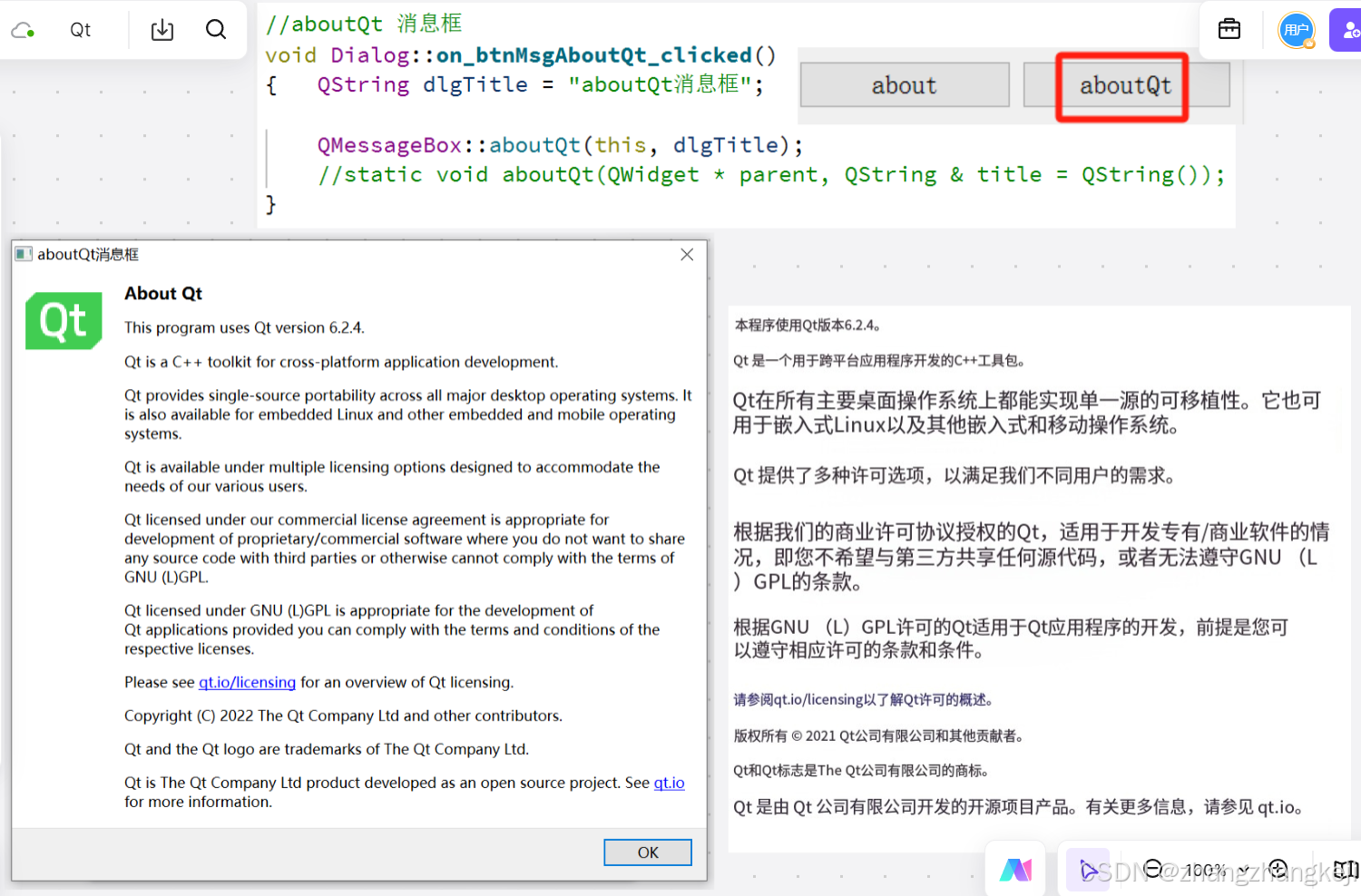This screenshot has width=1361, height=896.
Task: Click the //static void aboutQt comment line
Action: (771, 175)
